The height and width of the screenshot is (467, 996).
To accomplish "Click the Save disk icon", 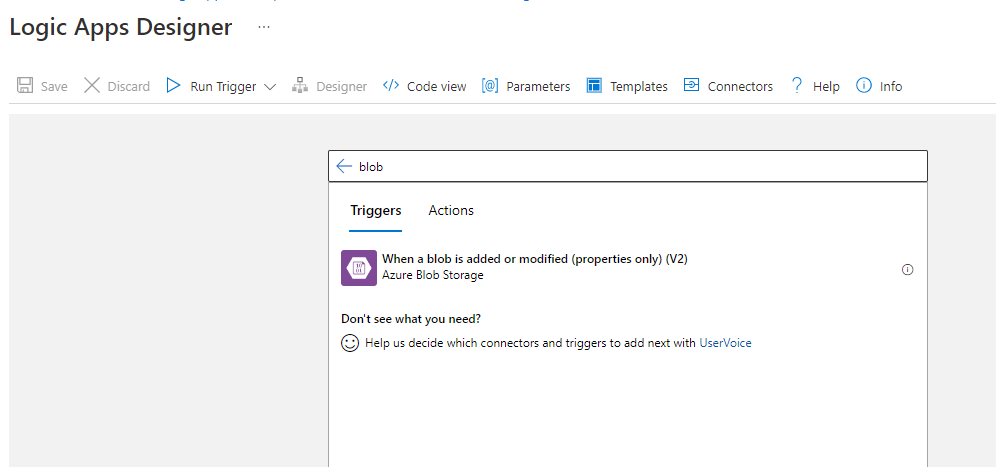I will 26,86.
